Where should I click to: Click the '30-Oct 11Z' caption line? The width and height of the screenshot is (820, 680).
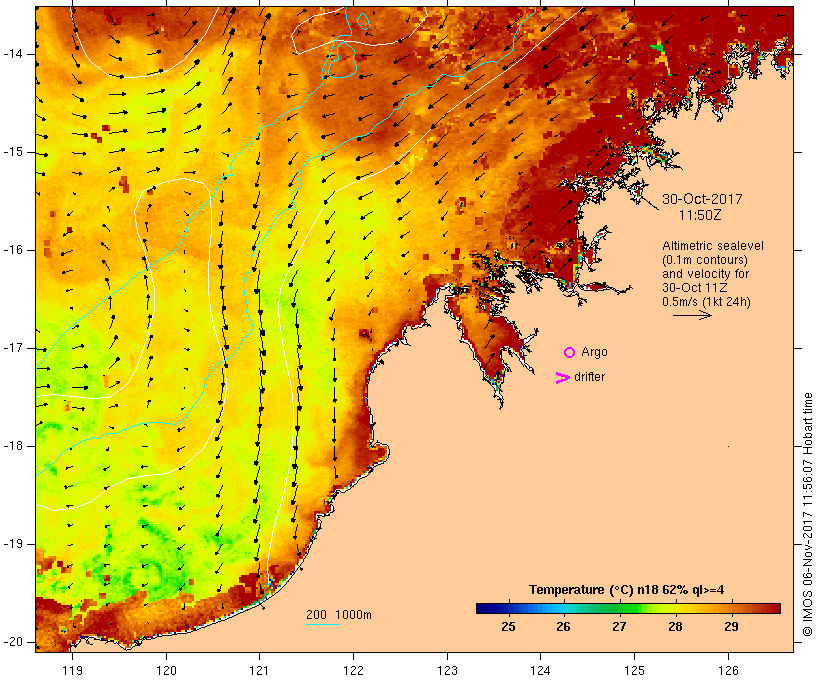click(694, 288)
